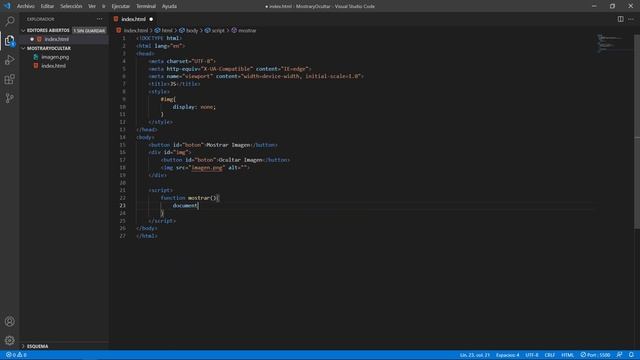Image resolution: width=640 pixels, height=360 pixels.
Task: Open the Terminal menu
Action: point(146,6)
